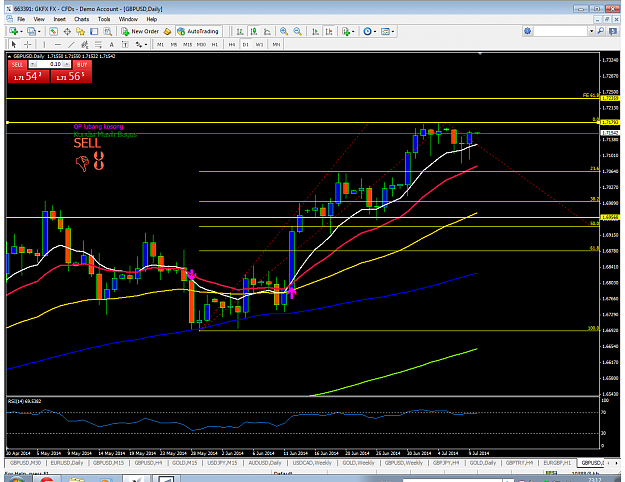Zoom in on the chart
This screenshot has width=625, height=482.
click(284, 31)
